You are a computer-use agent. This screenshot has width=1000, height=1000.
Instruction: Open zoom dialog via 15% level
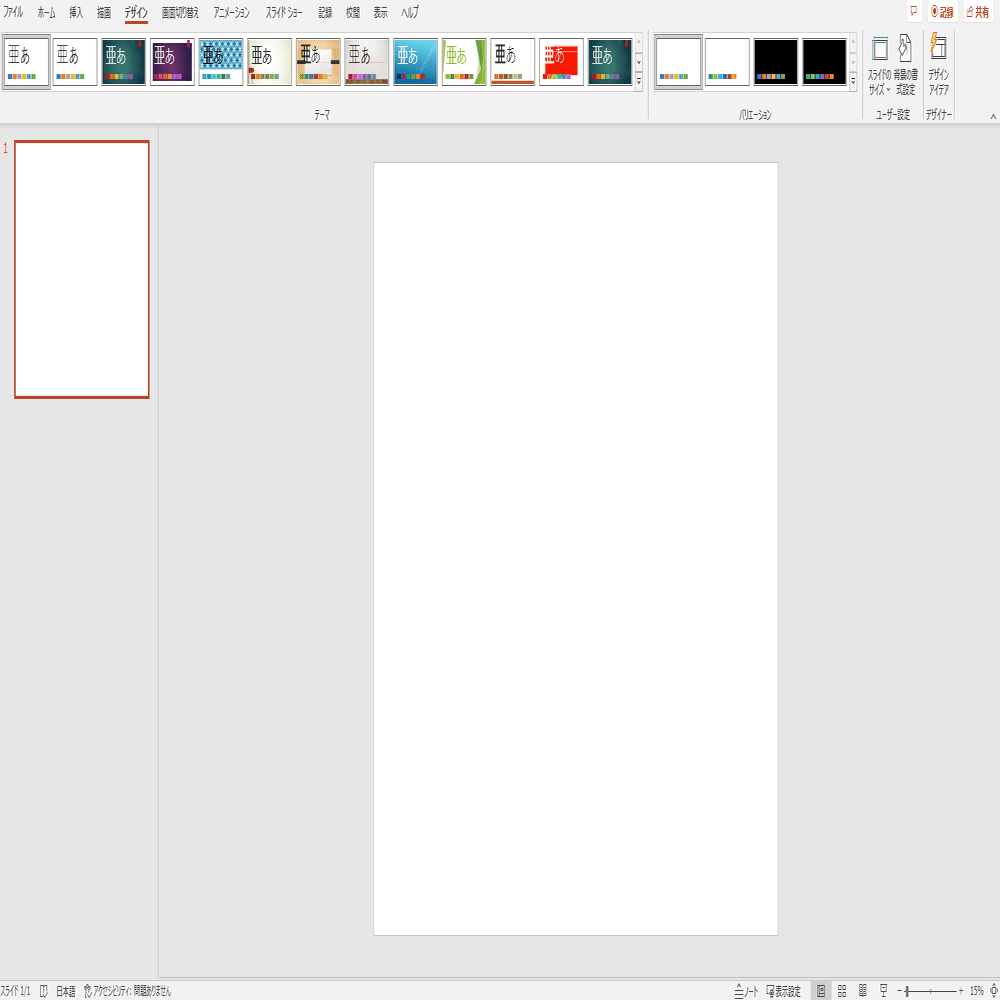pyautogui.click(x=976, y=990)
